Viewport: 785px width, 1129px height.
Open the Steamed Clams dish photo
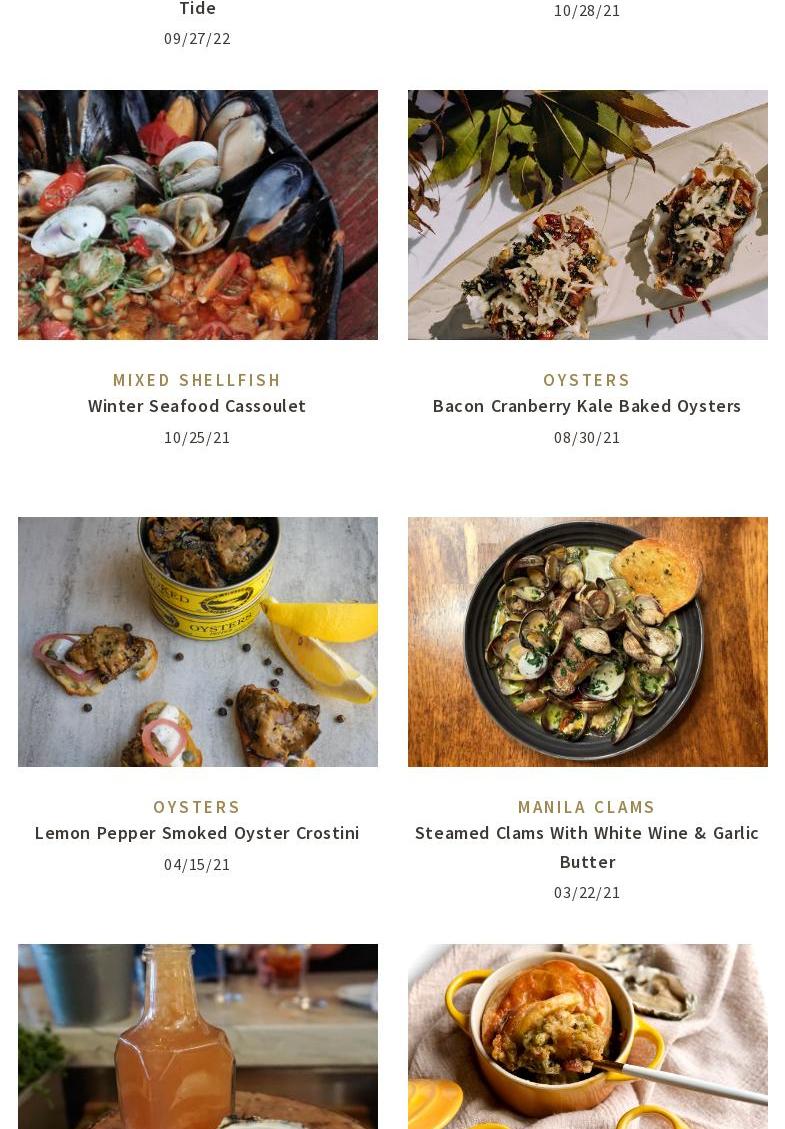[588, 642]
